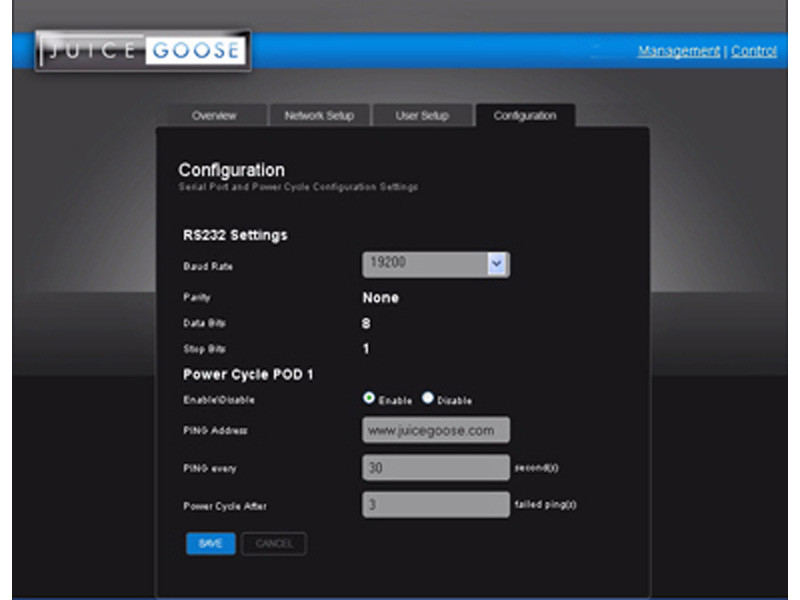Click the Juice Goose logo

142,51
